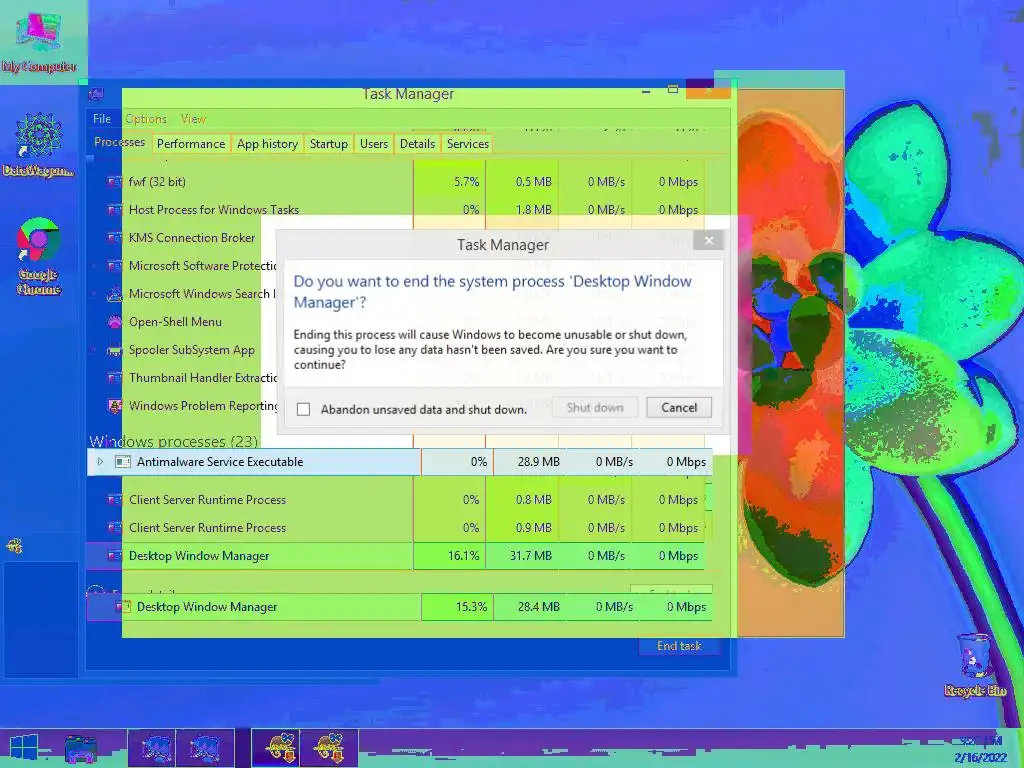Viewport: 1024px width, 768px height.
Task: Click the greyed-out Shut down button
Action: pos(595,408)
